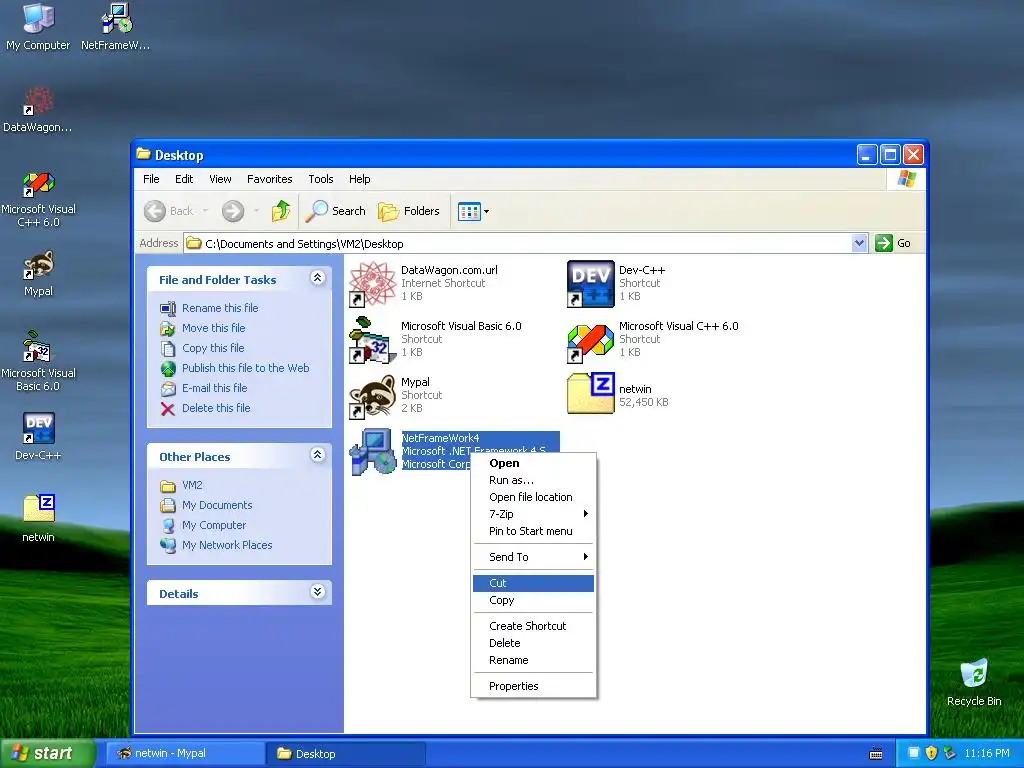Choose Rename in context menu

(533, 660)
